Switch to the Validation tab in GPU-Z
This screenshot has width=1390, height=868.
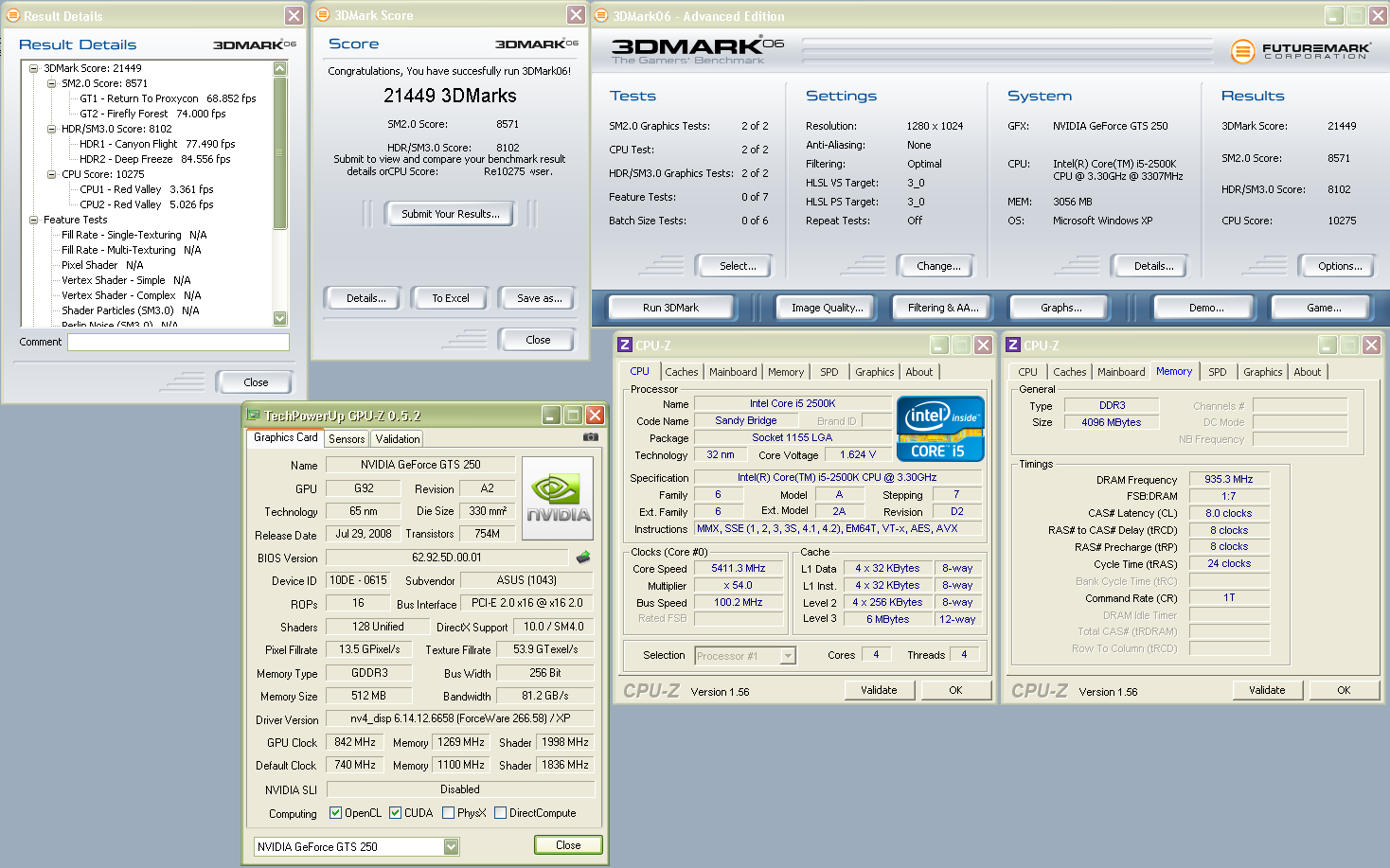(x=398, y=439)
